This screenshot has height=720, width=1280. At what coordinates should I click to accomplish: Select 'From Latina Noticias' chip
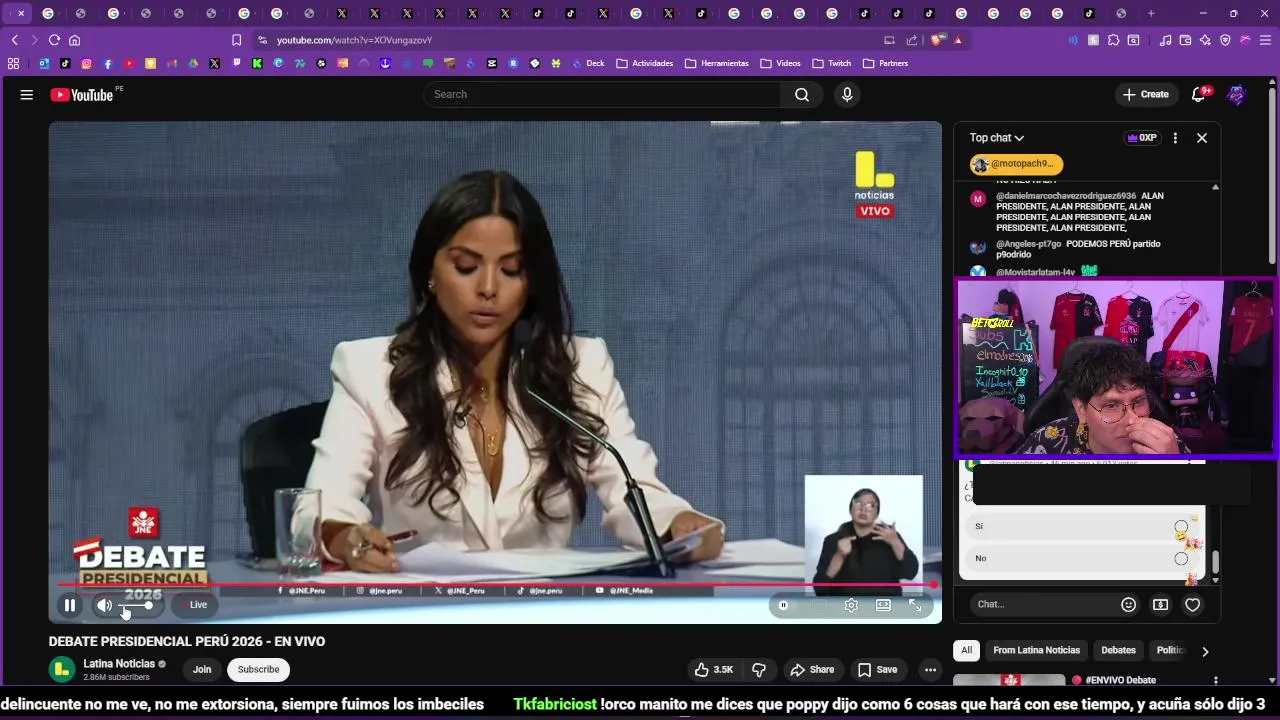[x=1037, y=650]
